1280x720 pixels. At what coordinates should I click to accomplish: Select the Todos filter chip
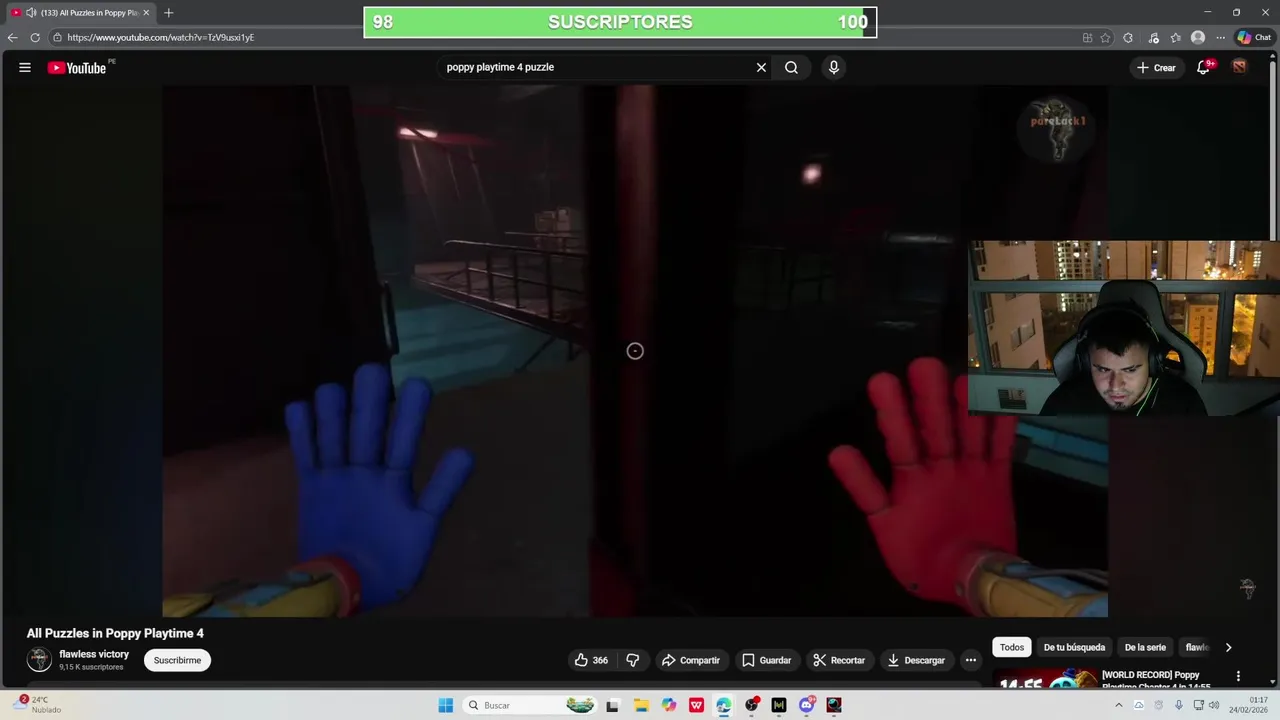pyautogui.click(x=1012, y=647)
